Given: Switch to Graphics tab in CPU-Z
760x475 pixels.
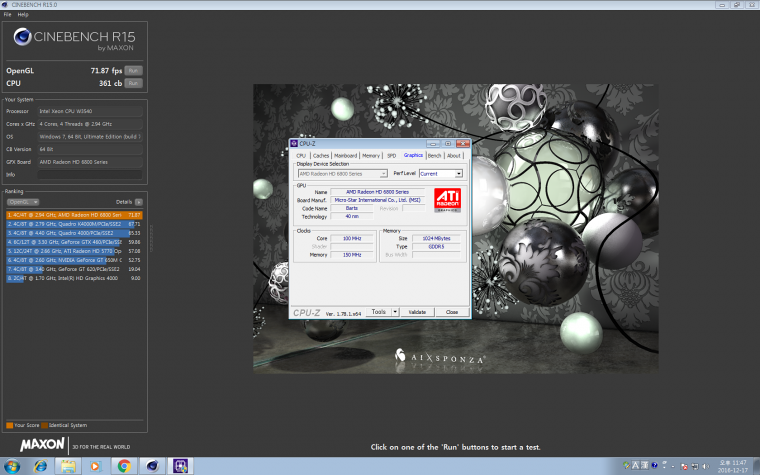Looking at the screenshot, I should [413, 155].
